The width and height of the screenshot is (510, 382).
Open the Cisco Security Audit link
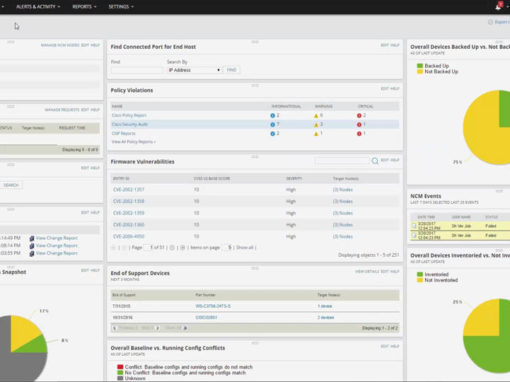(130, 124)
